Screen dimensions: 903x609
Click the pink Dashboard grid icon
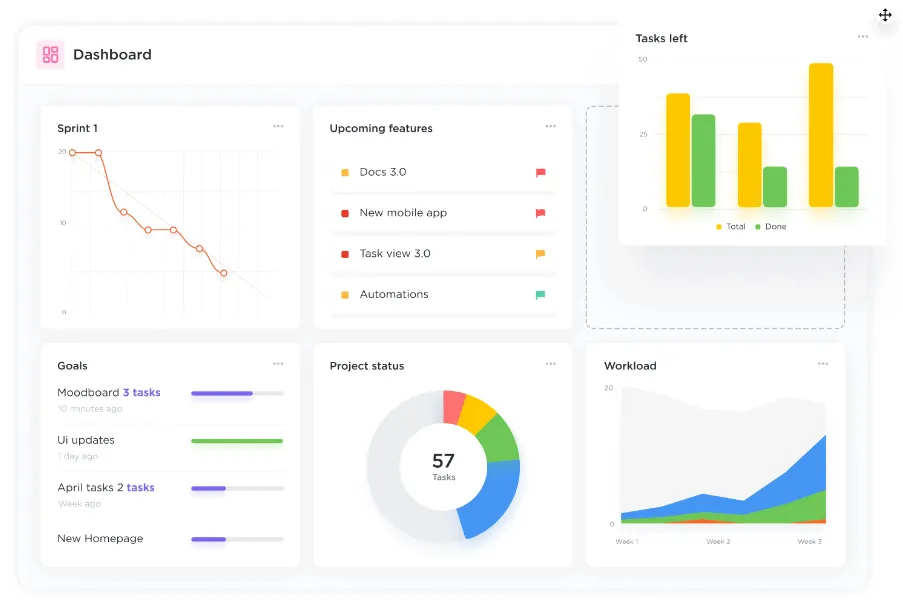(x=50, y=55)
